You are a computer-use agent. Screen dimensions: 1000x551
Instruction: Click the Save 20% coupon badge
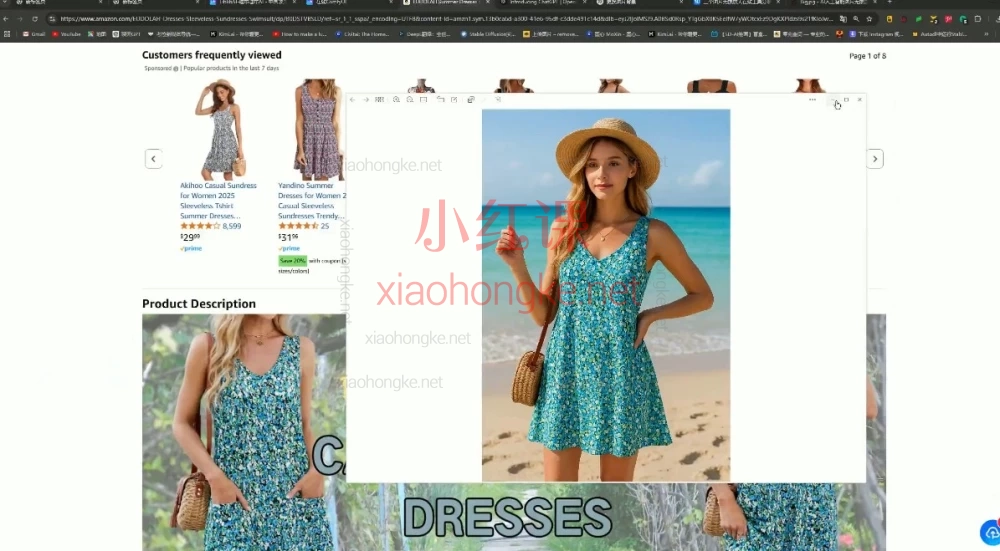pos(292,260)
